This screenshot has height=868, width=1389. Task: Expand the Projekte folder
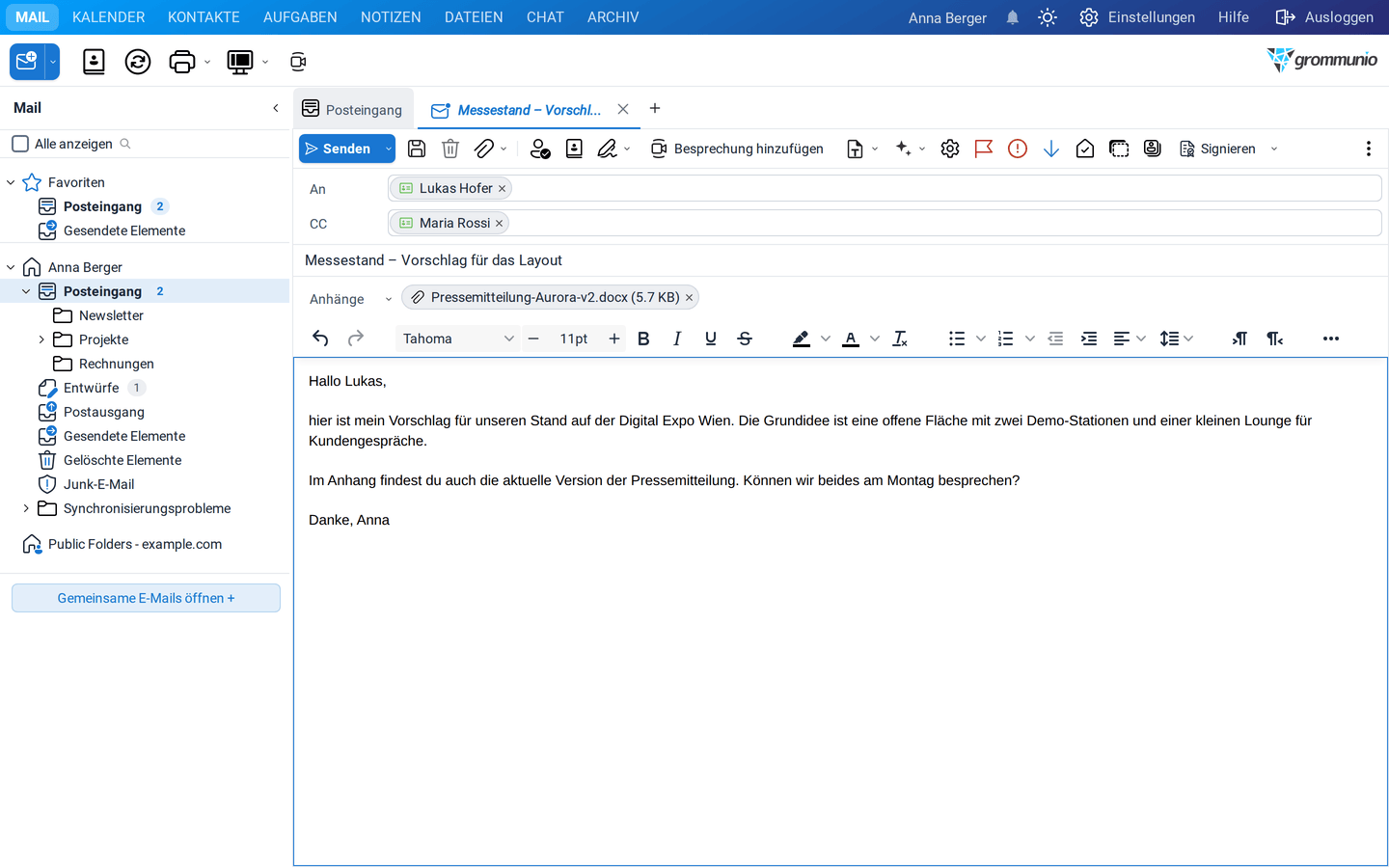point(41,339)
